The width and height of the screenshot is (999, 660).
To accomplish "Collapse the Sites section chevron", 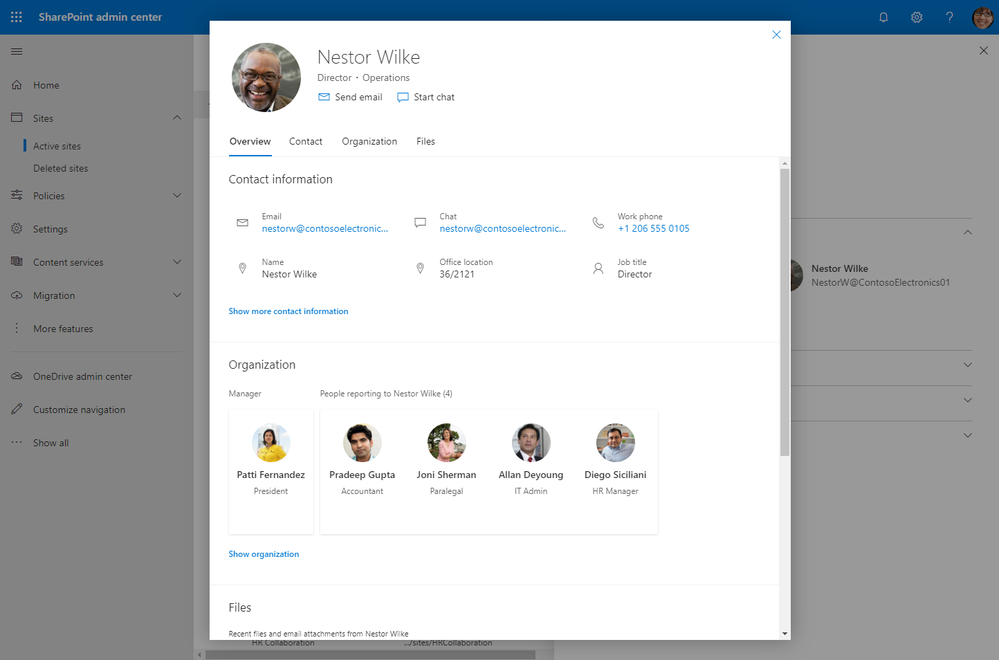I will click(x=177, y=117).
